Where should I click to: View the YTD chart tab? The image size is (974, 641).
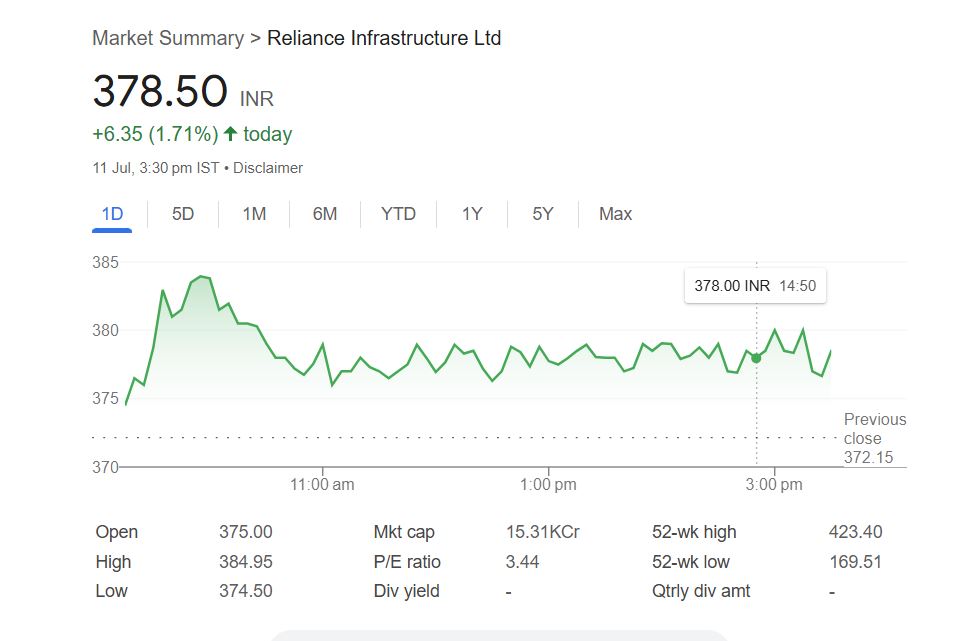[398, 214]
